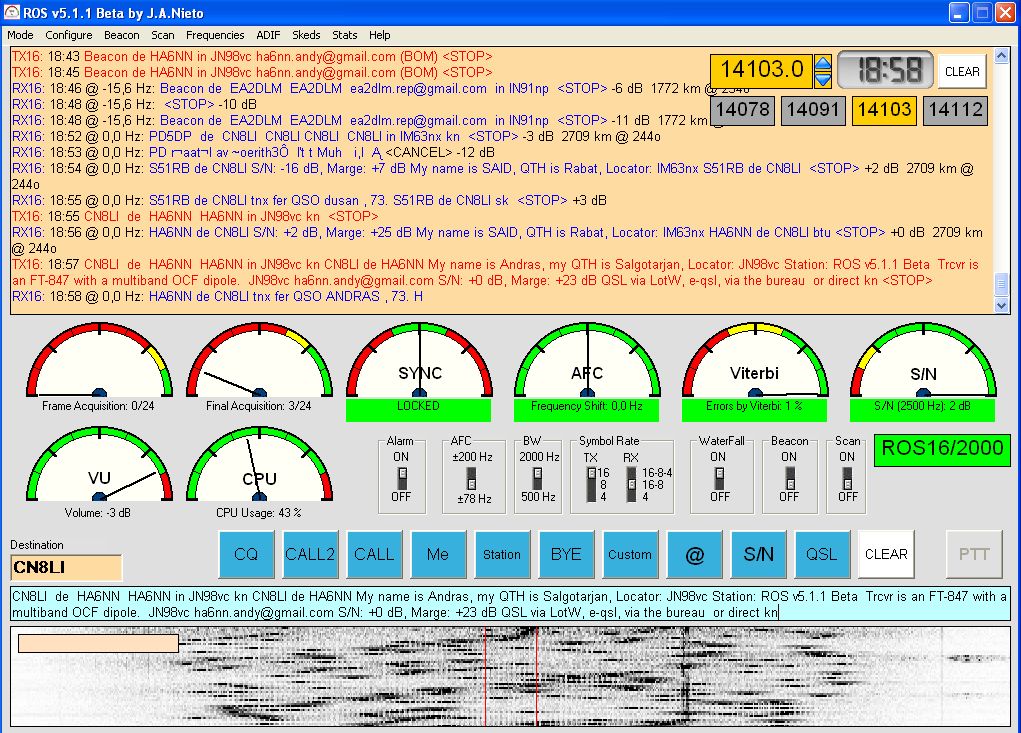Decrease frequency with the down arrow
Viewport: 1021px width, 733px height.
tap(823, 79)
